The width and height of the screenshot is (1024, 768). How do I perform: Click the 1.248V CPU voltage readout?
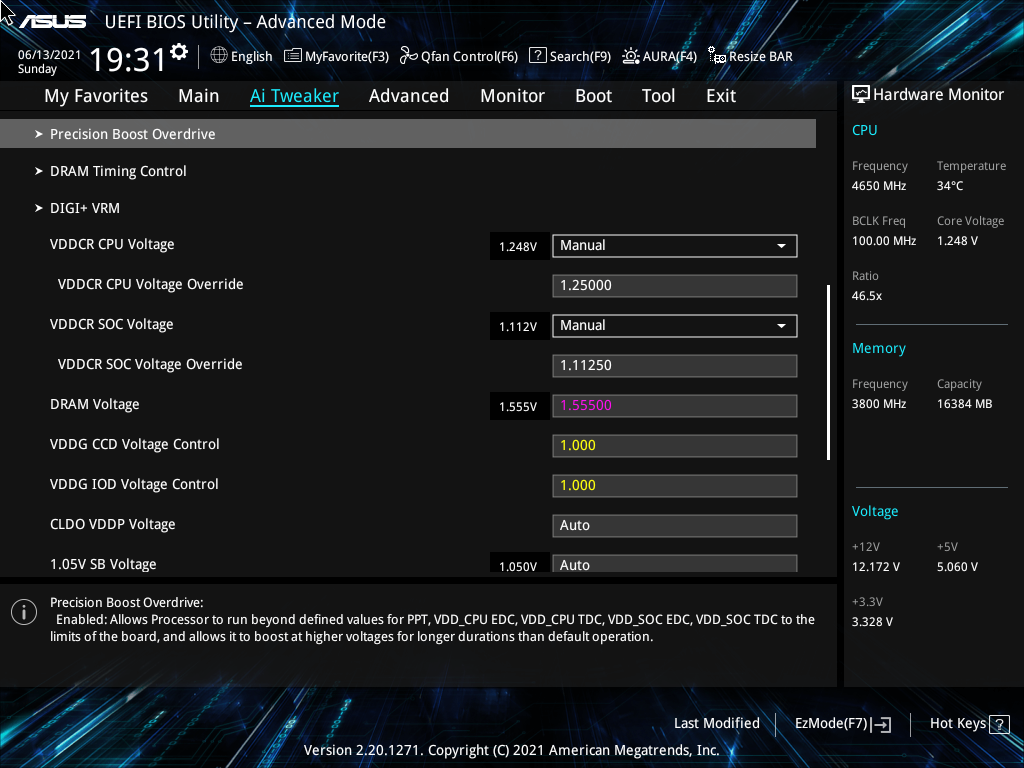point(518,247)
